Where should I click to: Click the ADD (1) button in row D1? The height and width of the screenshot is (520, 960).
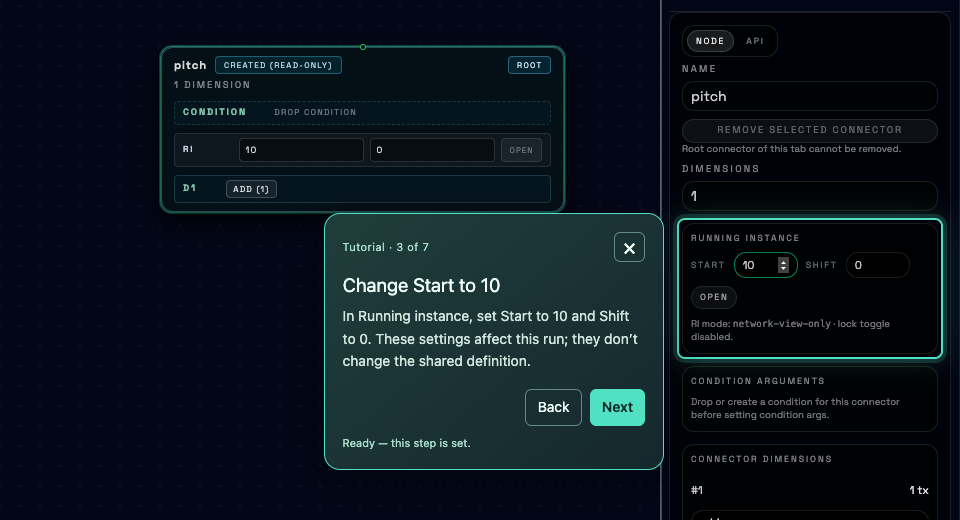(x=251, y=189)
